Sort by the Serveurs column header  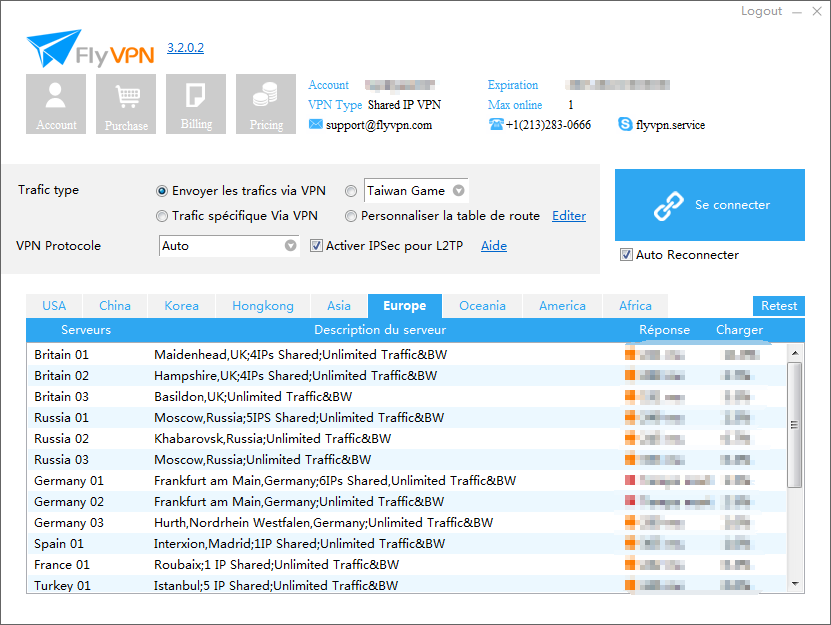coord(86,330)
